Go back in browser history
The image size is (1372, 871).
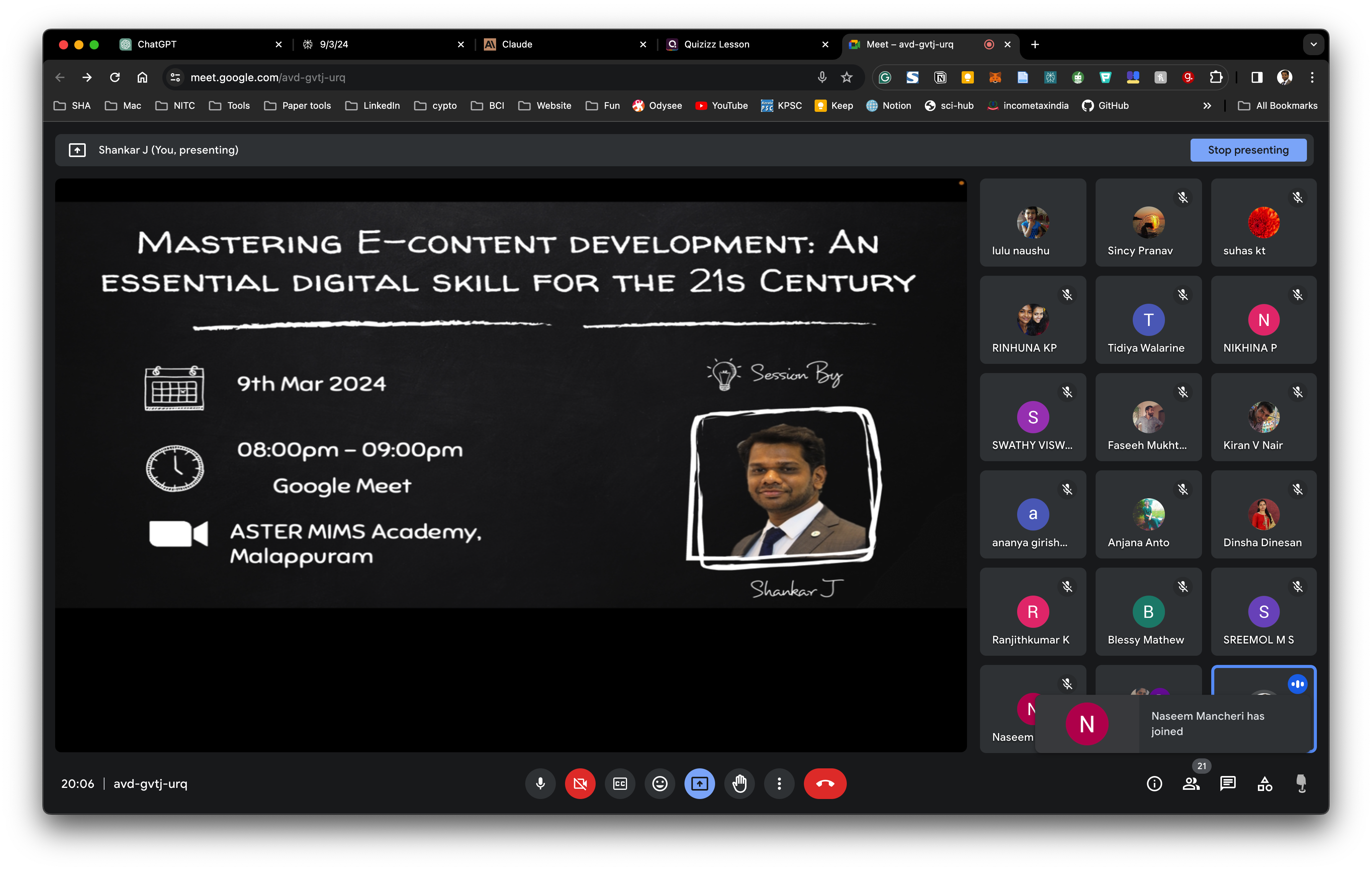[60, 77]
